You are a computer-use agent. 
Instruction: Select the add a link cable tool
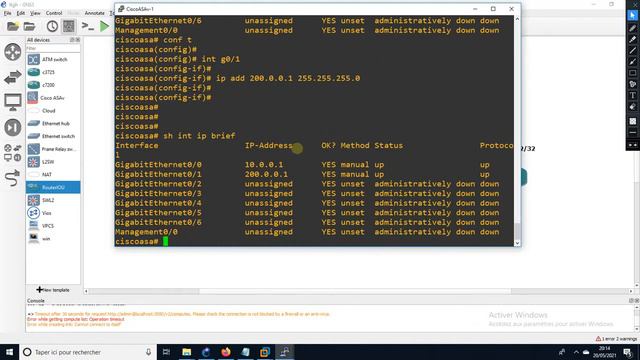coord(13,178)
